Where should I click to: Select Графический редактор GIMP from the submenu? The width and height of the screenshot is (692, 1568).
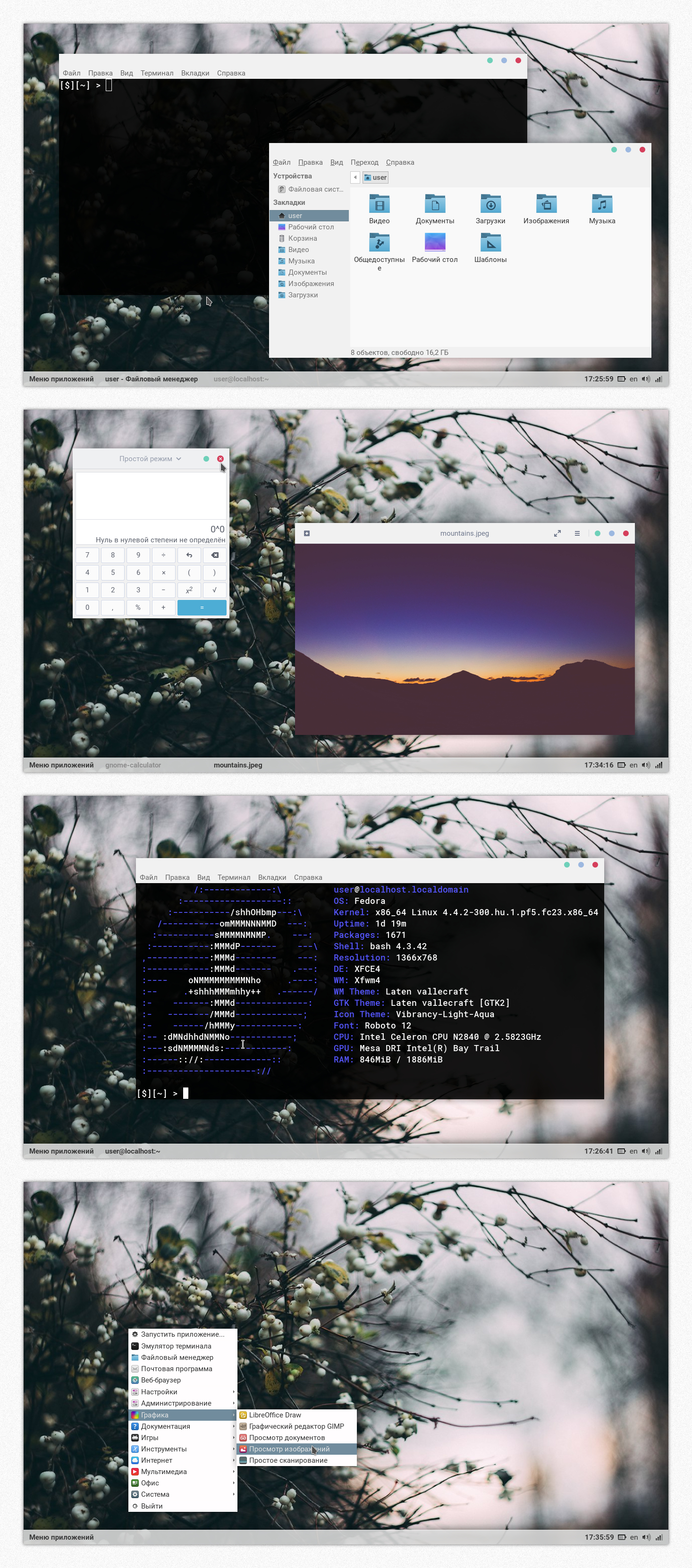(296, 1426)
